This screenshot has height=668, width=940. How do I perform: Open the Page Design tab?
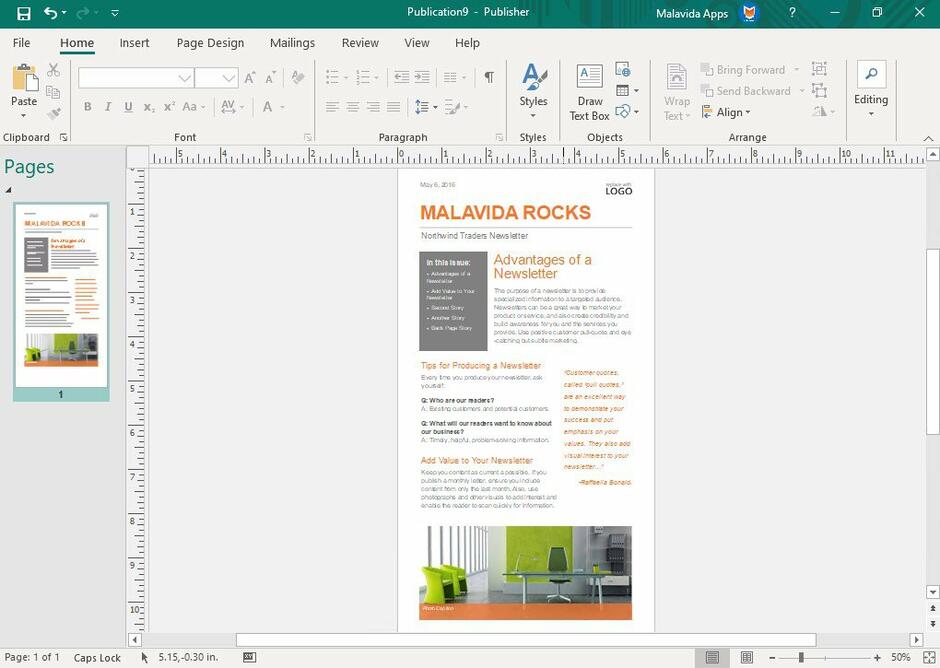click(210, 43)
